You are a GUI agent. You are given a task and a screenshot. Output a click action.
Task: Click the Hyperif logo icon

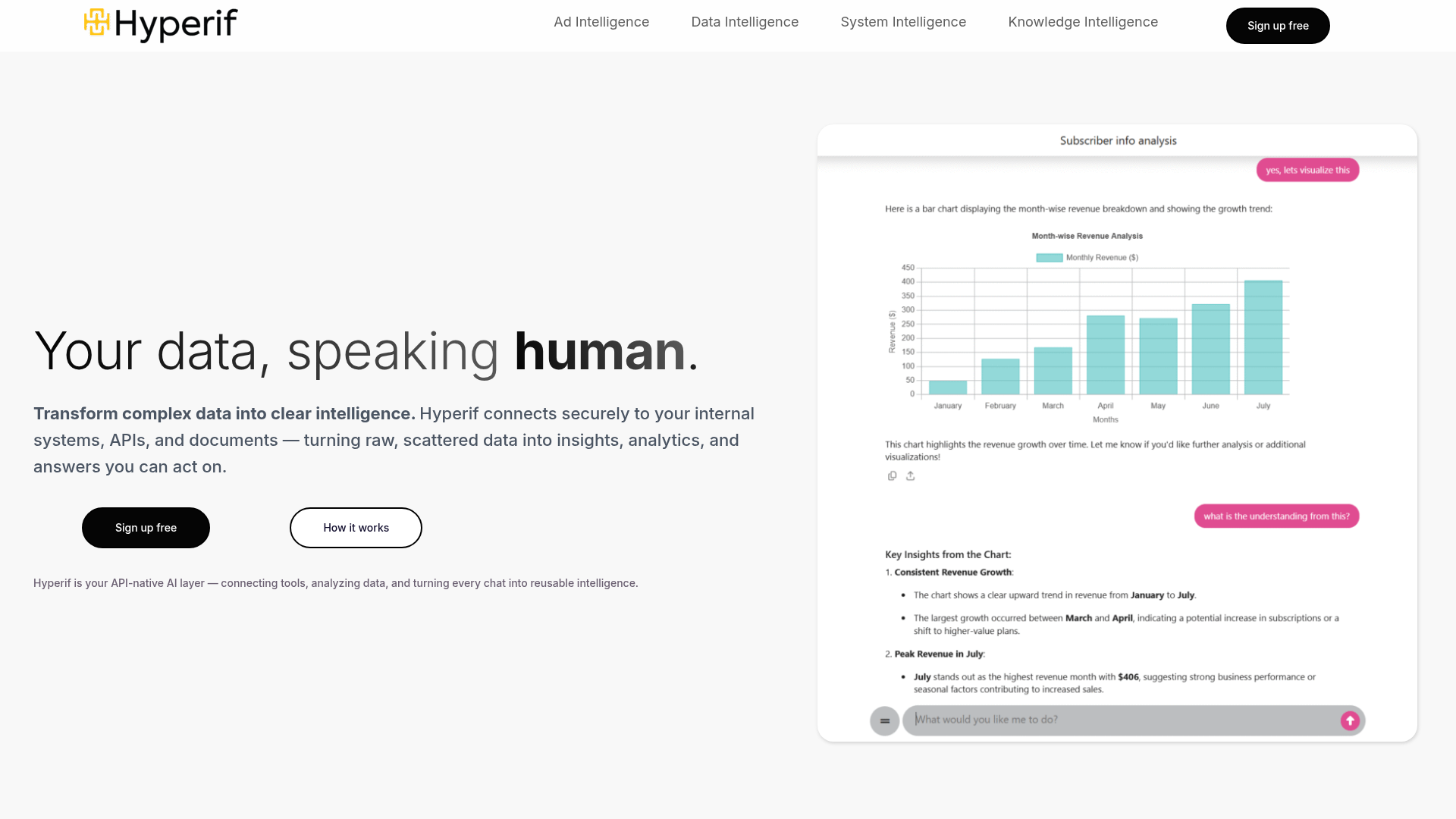pyautogui.click(x=97, y=22)
